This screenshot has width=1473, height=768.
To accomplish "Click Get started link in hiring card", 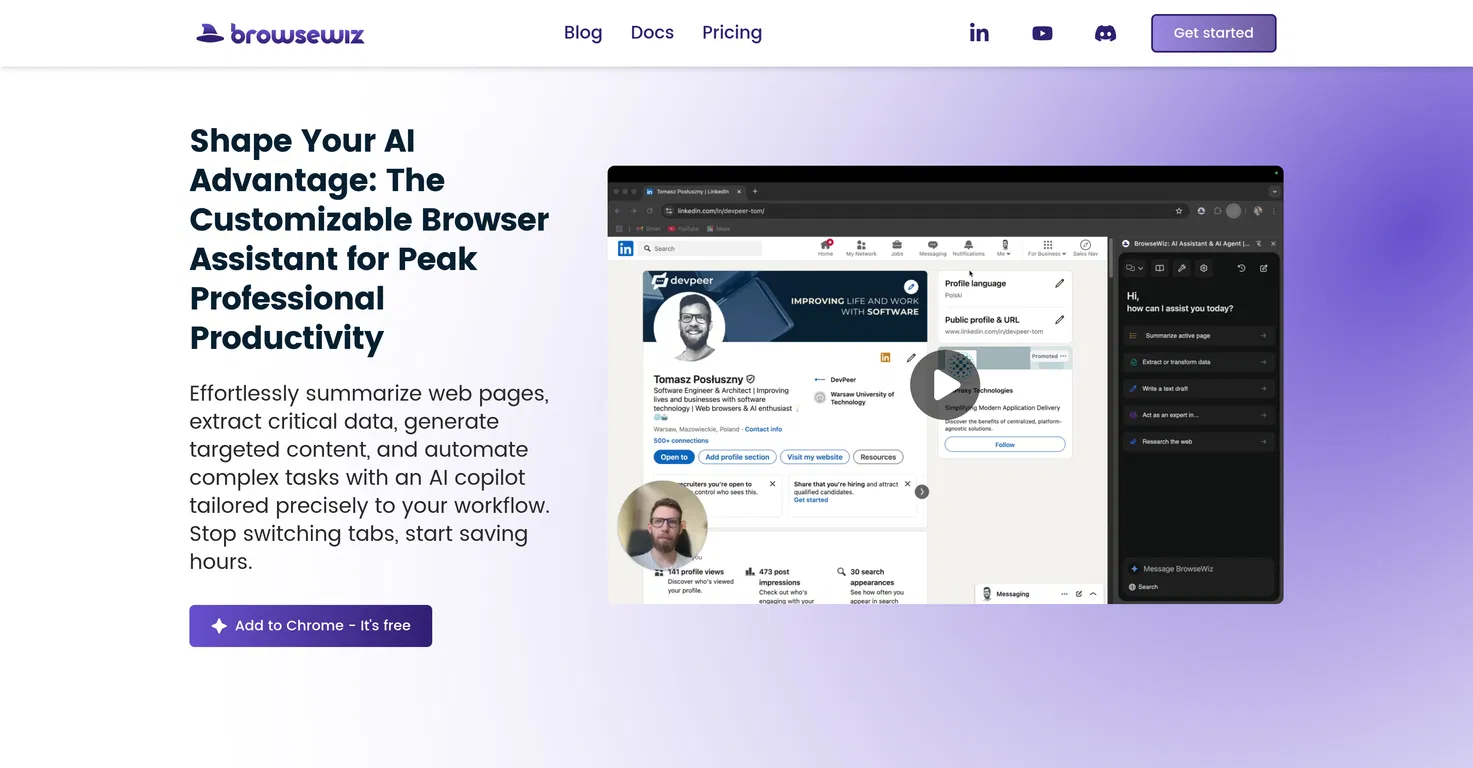I will tap(811, 500).
